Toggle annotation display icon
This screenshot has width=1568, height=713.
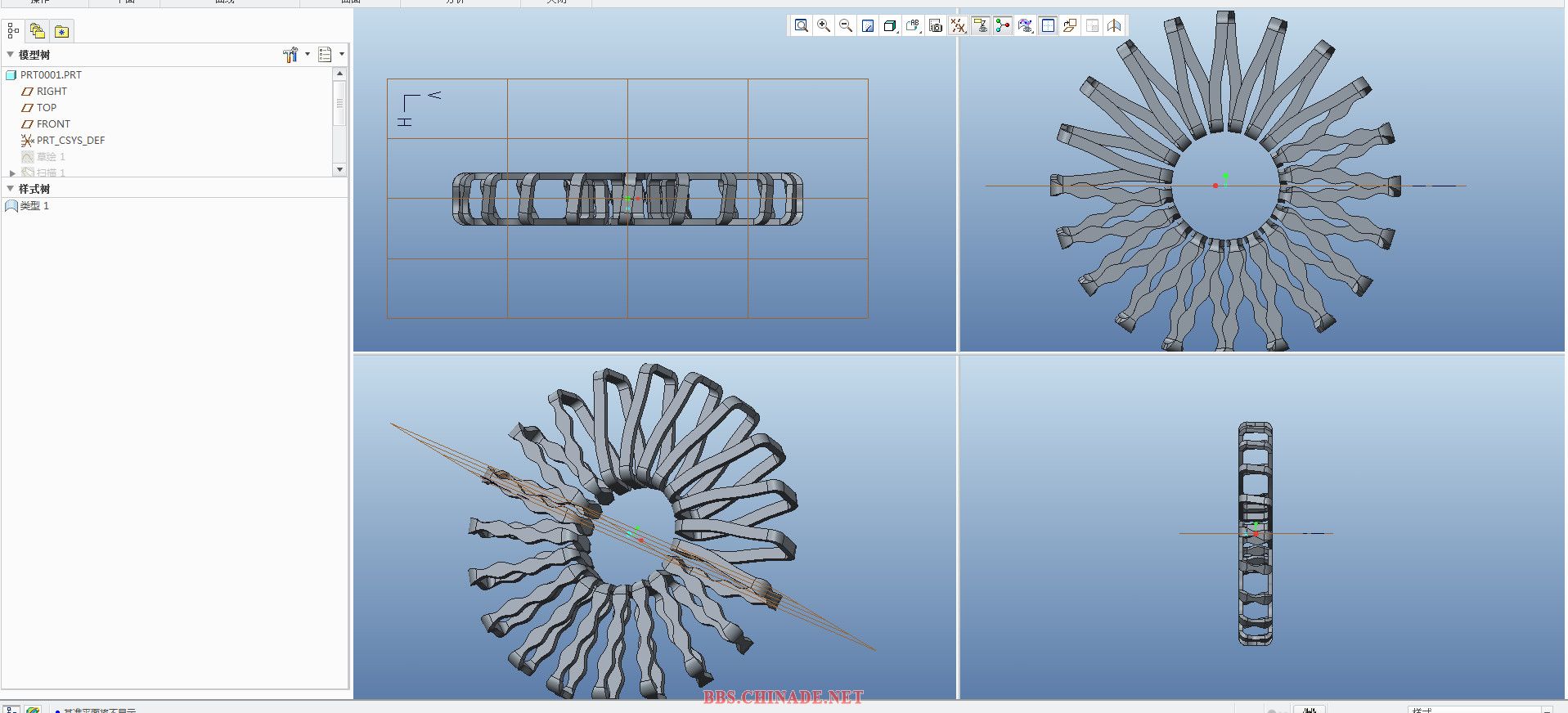(x=980, y=26)
